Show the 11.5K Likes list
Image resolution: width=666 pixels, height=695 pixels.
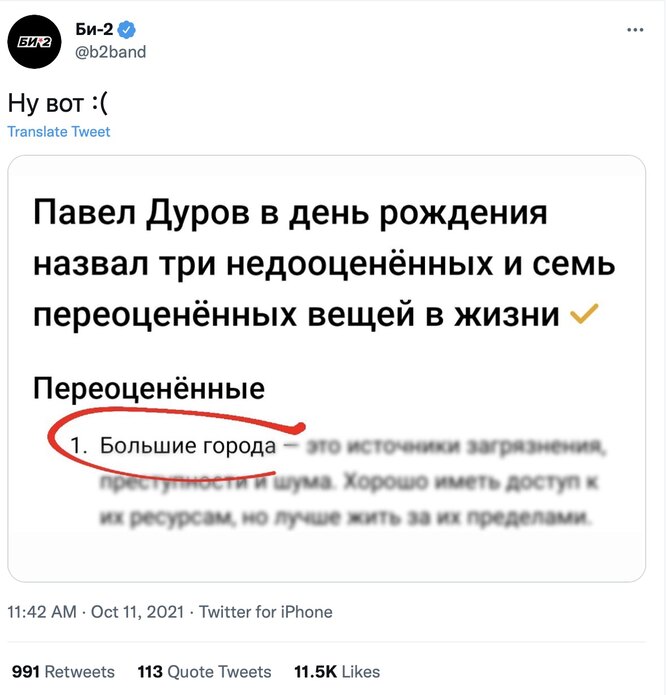(x=336, y=671)
